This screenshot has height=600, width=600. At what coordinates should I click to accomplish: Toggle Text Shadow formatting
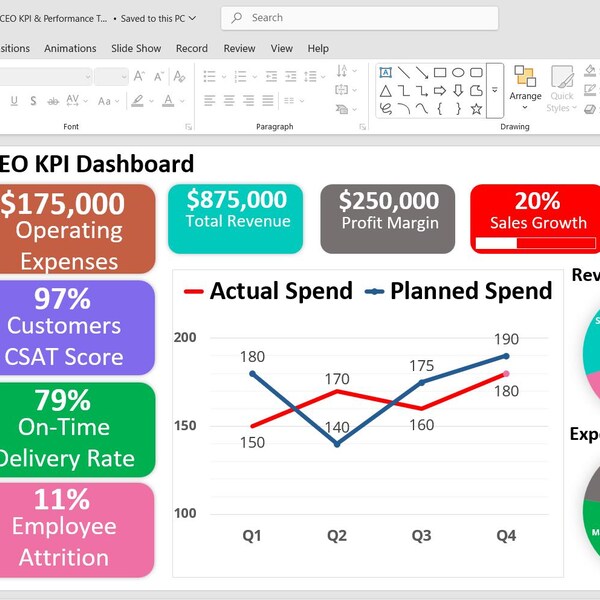click(x=33, y=101)
